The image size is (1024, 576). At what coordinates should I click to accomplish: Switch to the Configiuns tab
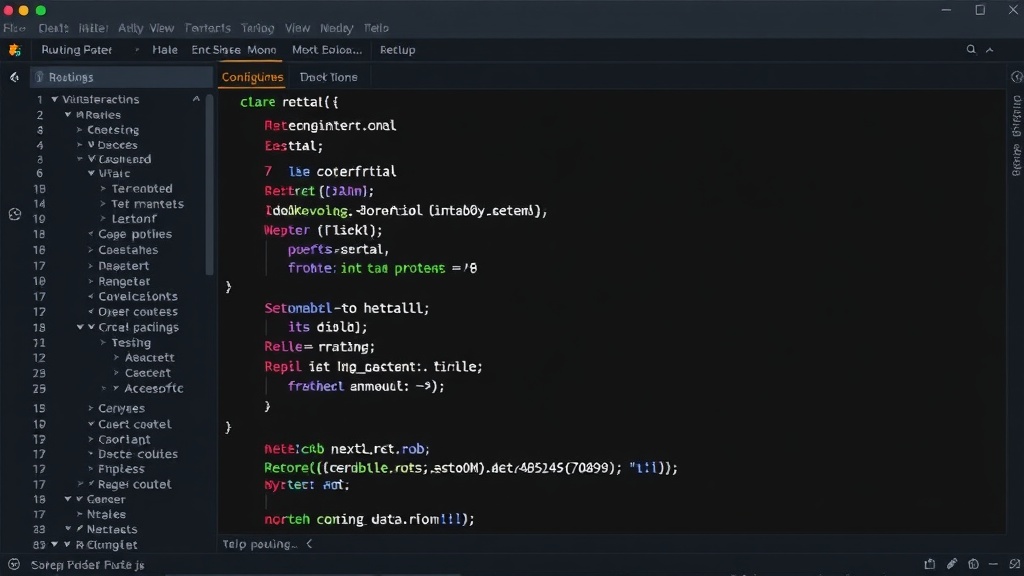[x=252, y=77]
